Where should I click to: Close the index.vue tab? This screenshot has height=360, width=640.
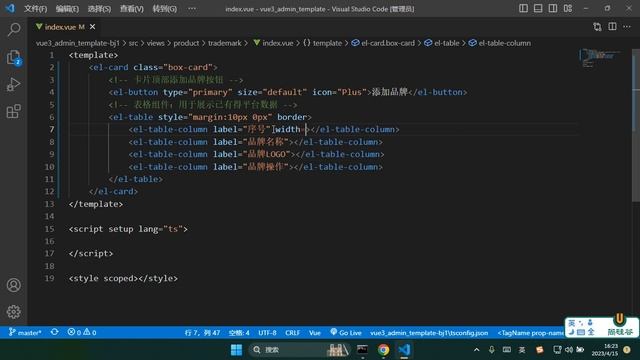point(93,27)
